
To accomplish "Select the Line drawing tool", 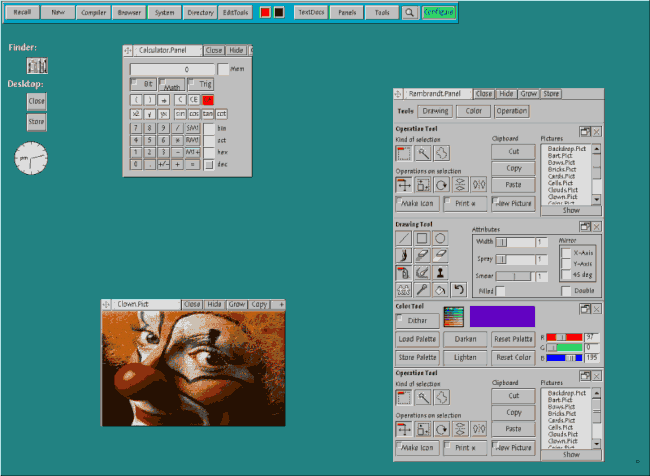I will (404, 239).
